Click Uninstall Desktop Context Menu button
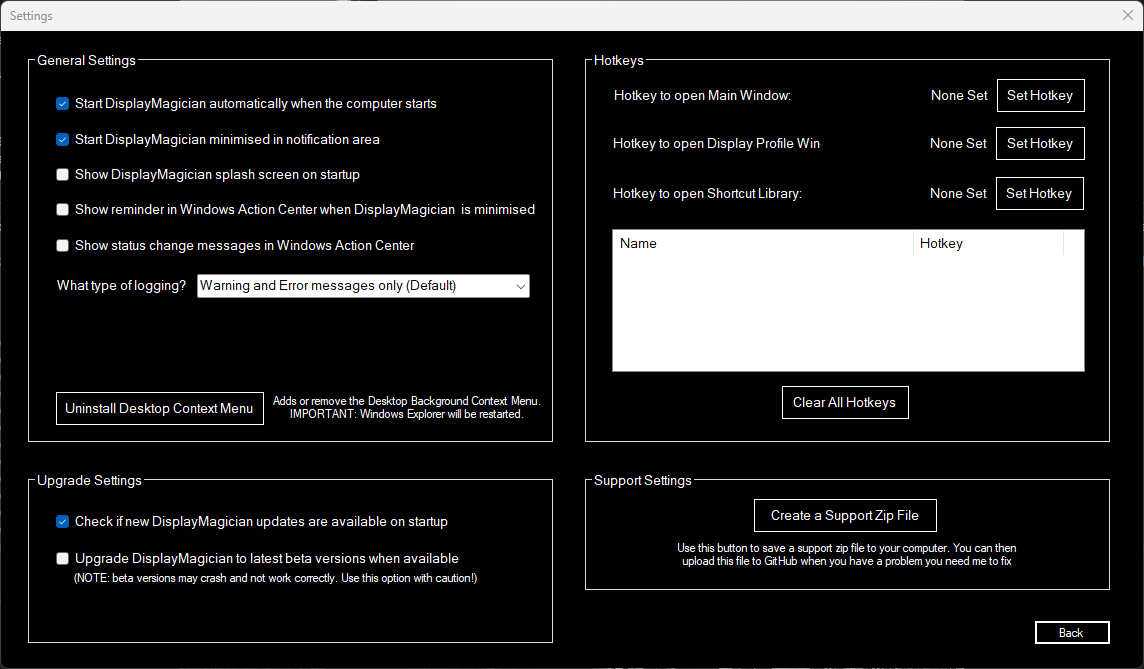The image size is (1144, 669). click(160, 409)
